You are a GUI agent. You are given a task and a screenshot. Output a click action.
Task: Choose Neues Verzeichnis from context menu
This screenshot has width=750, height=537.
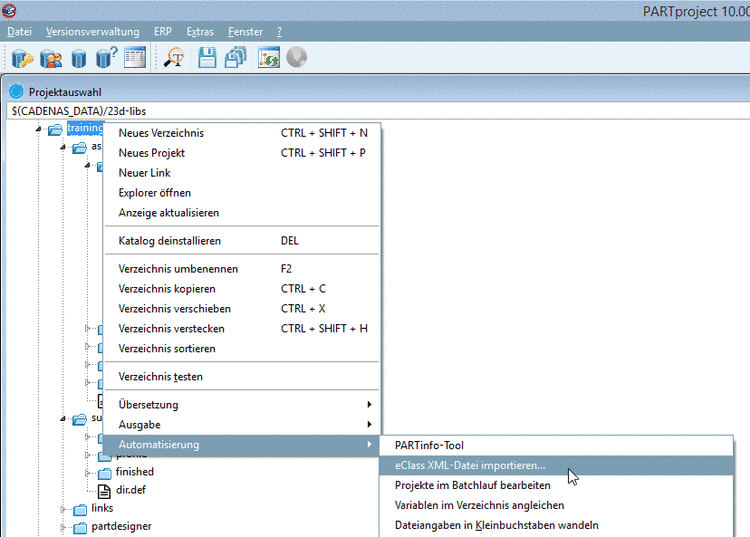pos(242,133)
